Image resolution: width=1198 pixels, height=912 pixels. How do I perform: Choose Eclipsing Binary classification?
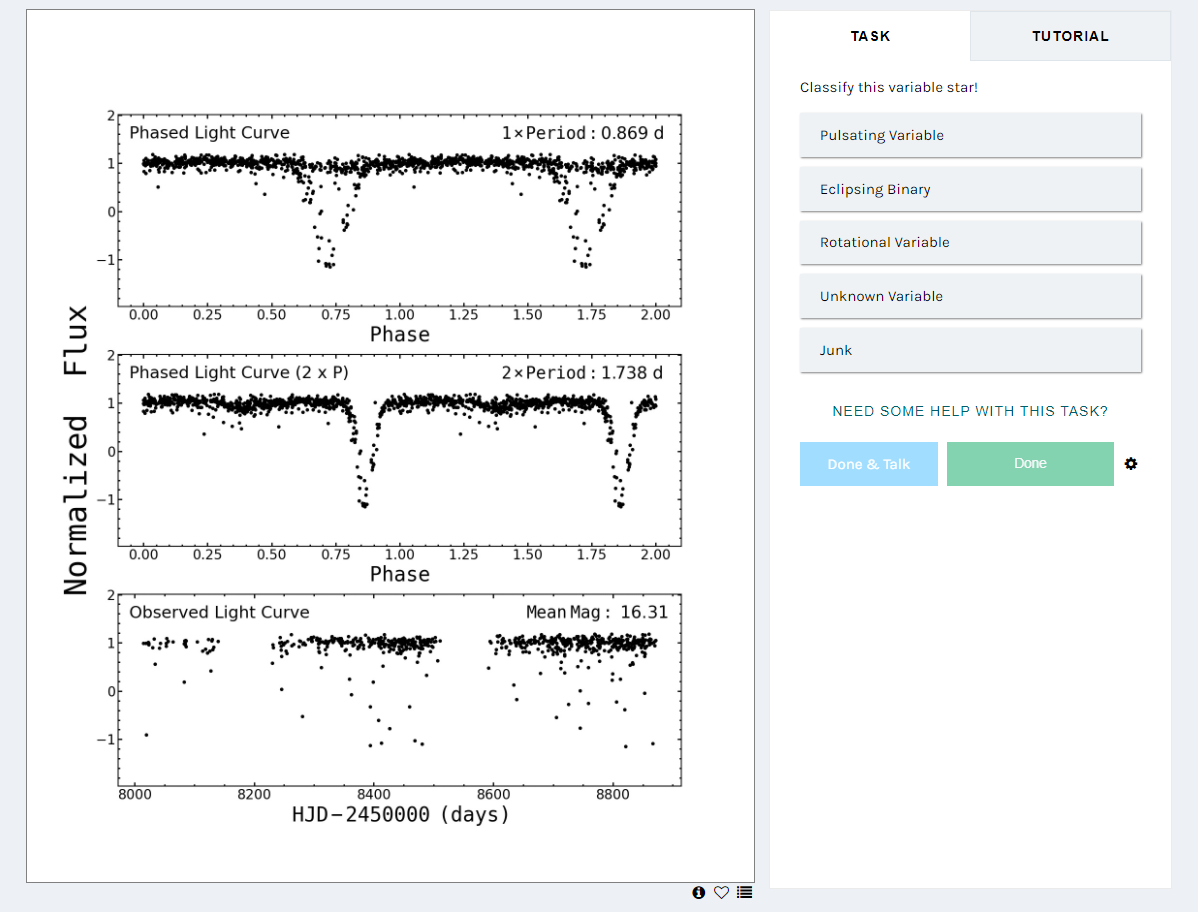(x=970, y=189)
